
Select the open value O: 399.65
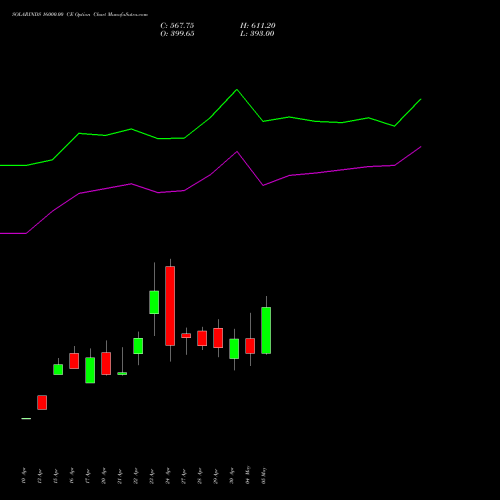tap(177, 34)
